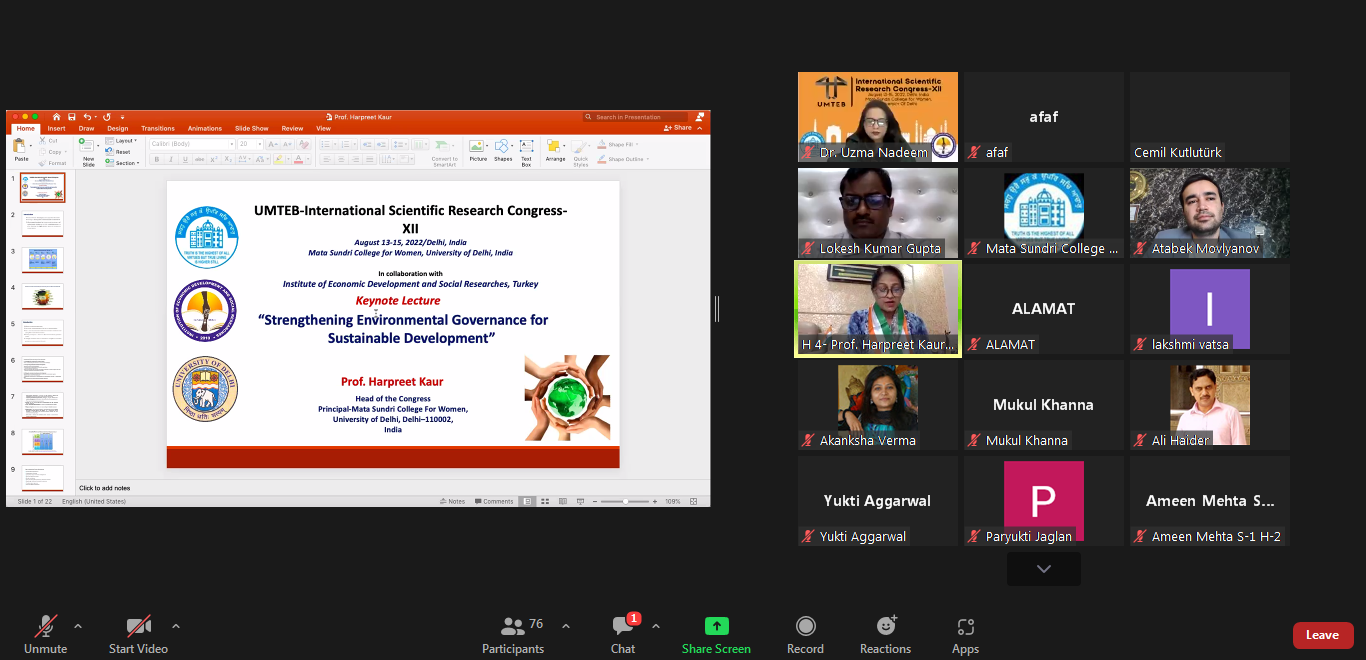The image size is (1366, 660).
Task: Click the Share button in PowerPoint
Action: pyautogui.click(x=677, y=128)
